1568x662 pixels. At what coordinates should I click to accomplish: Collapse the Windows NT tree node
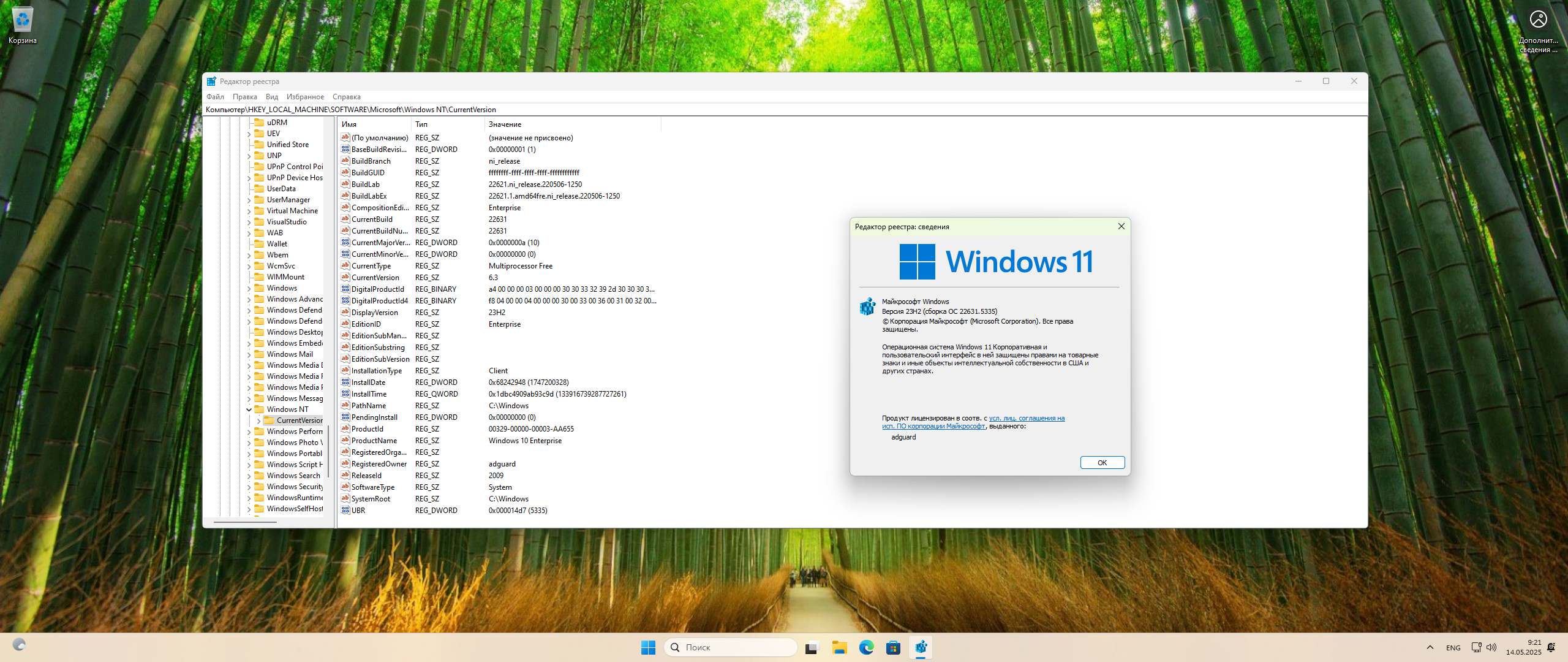(249, 409)
